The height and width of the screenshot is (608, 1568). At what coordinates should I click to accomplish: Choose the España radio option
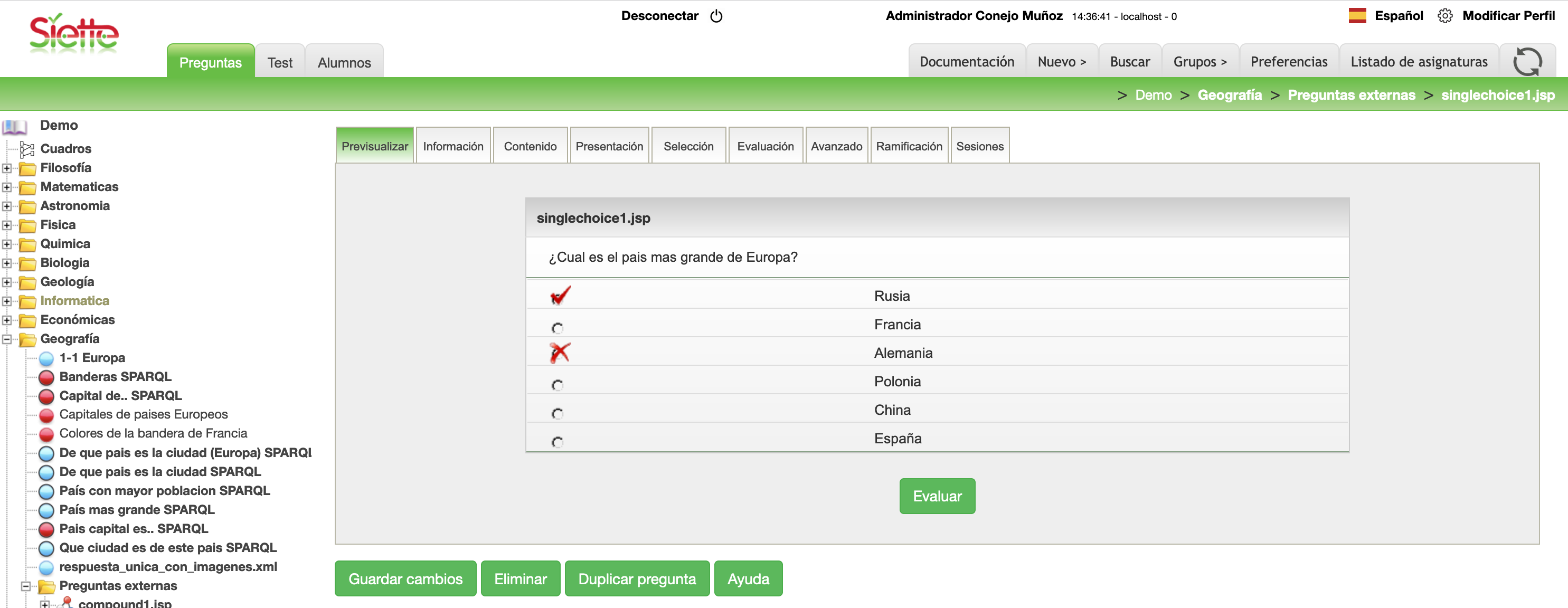(x=557, y=442)
